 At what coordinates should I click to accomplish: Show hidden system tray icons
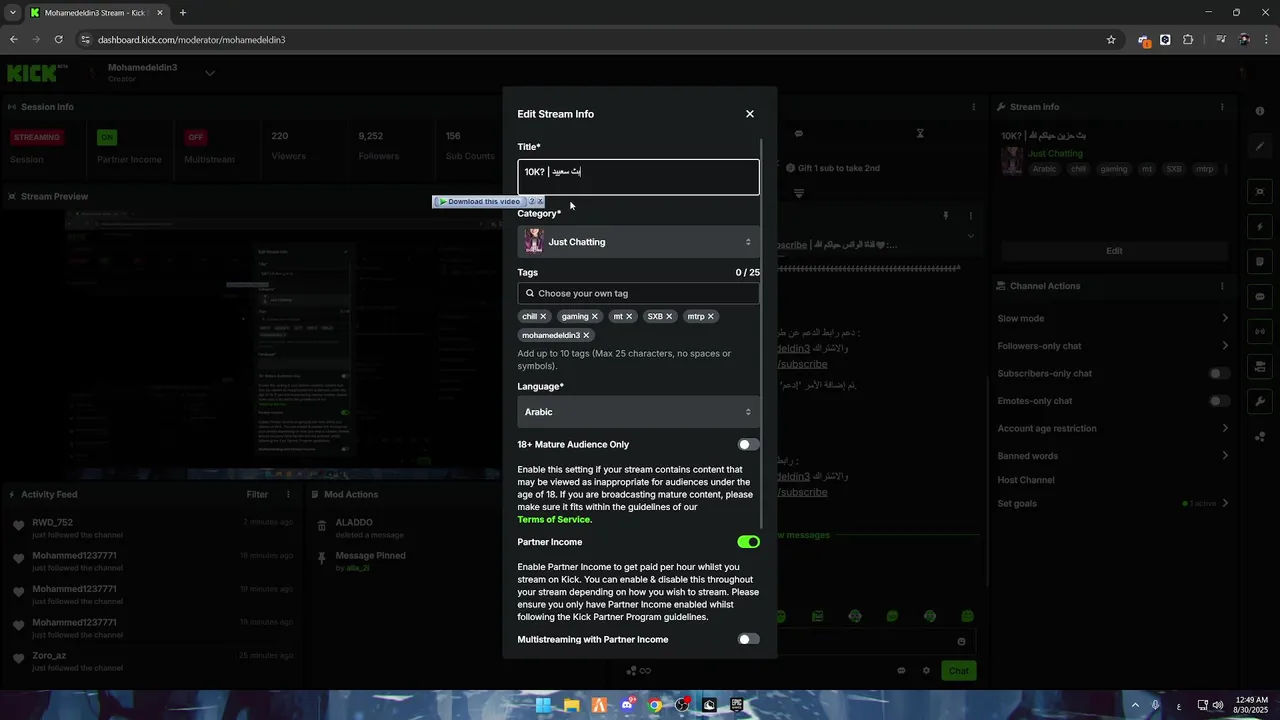1135,705
